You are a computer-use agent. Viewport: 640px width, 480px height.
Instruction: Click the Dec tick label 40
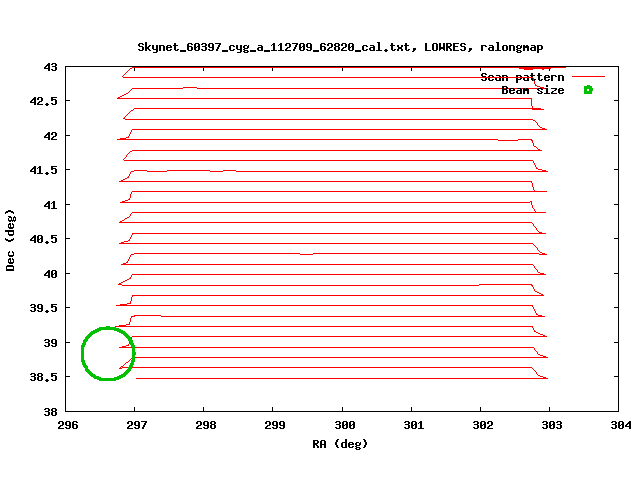51,274
